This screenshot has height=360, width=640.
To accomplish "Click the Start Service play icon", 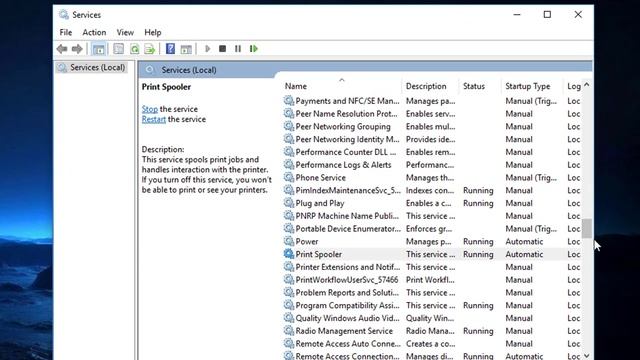I will coord(207,49).
